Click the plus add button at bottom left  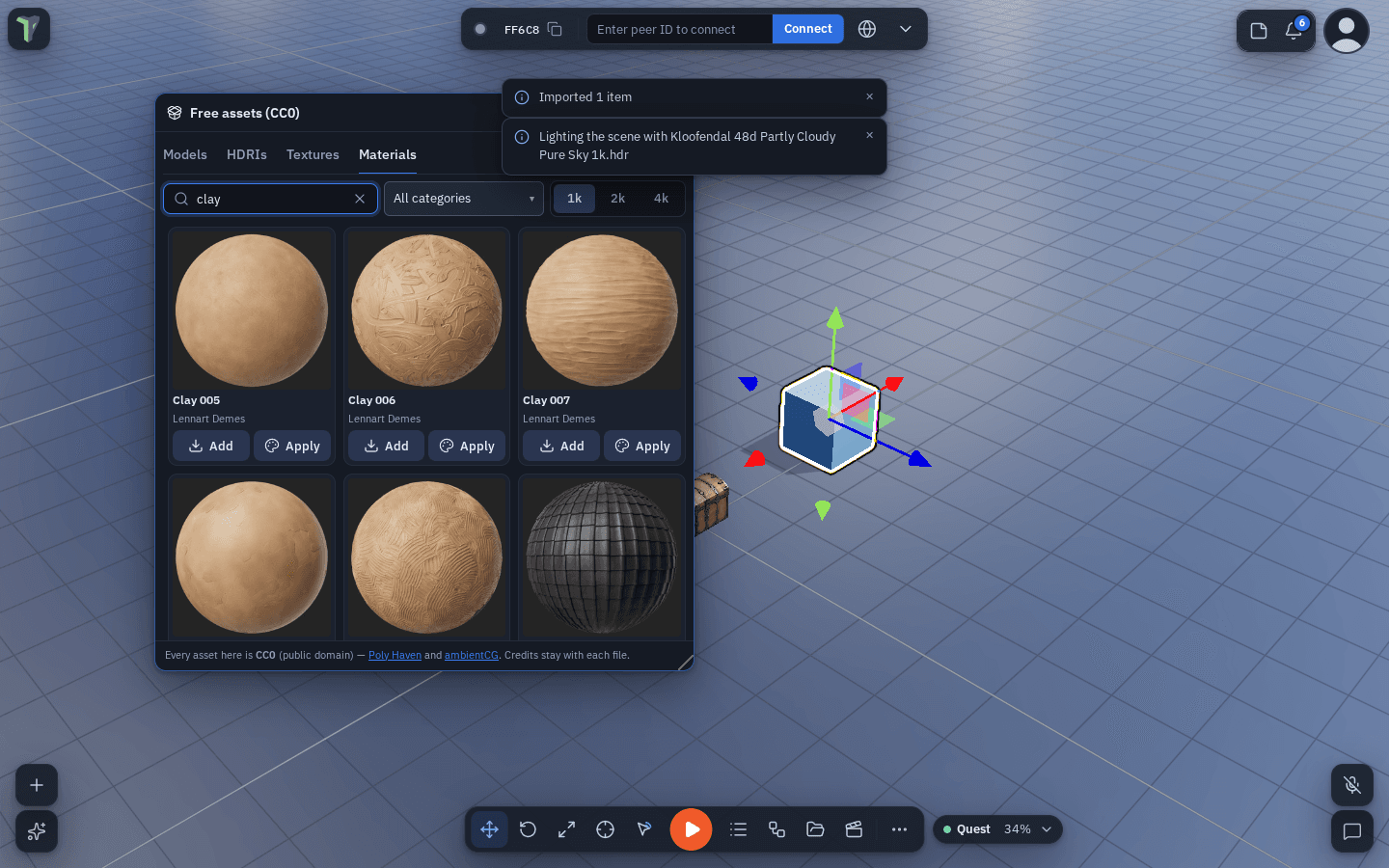point(37,785)
